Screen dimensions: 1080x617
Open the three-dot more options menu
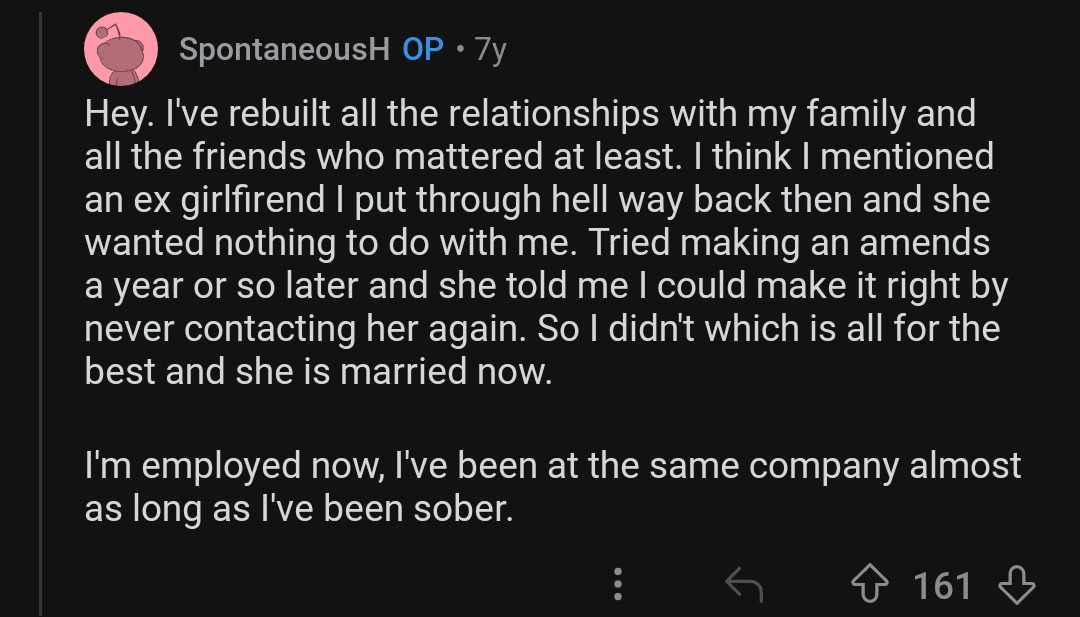pyautogui.click(x=618, y=585)
